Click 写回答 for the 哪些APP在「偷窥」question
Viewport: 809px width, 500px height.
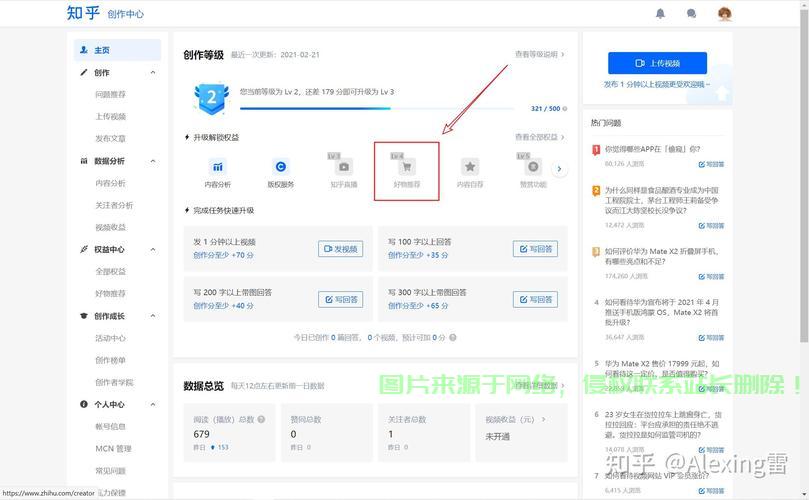pos(711,164)
